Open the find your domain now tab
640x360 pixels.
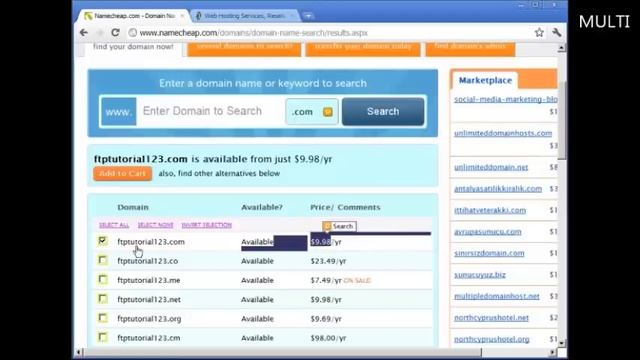[133, 48]
